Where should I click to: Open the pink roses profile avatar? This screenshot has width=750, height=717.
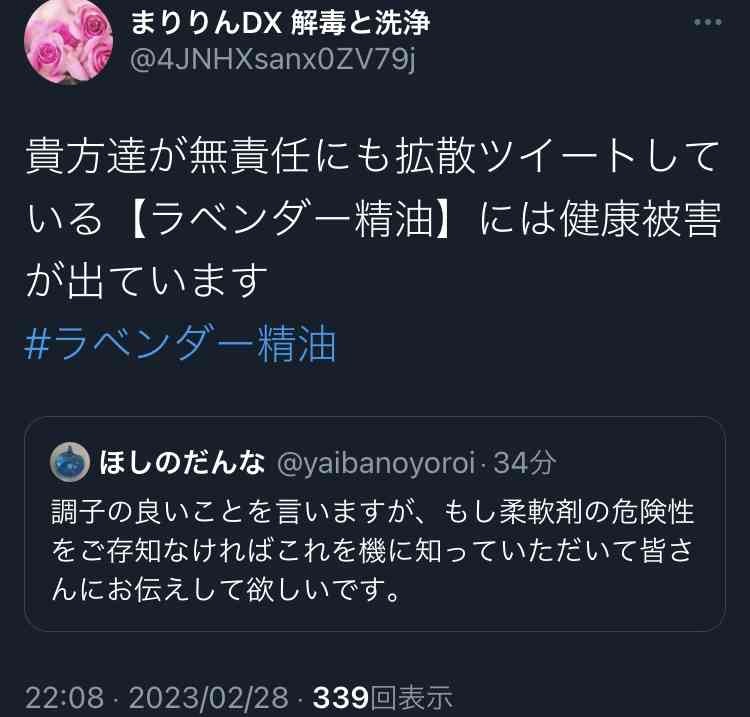click(68, 42)
